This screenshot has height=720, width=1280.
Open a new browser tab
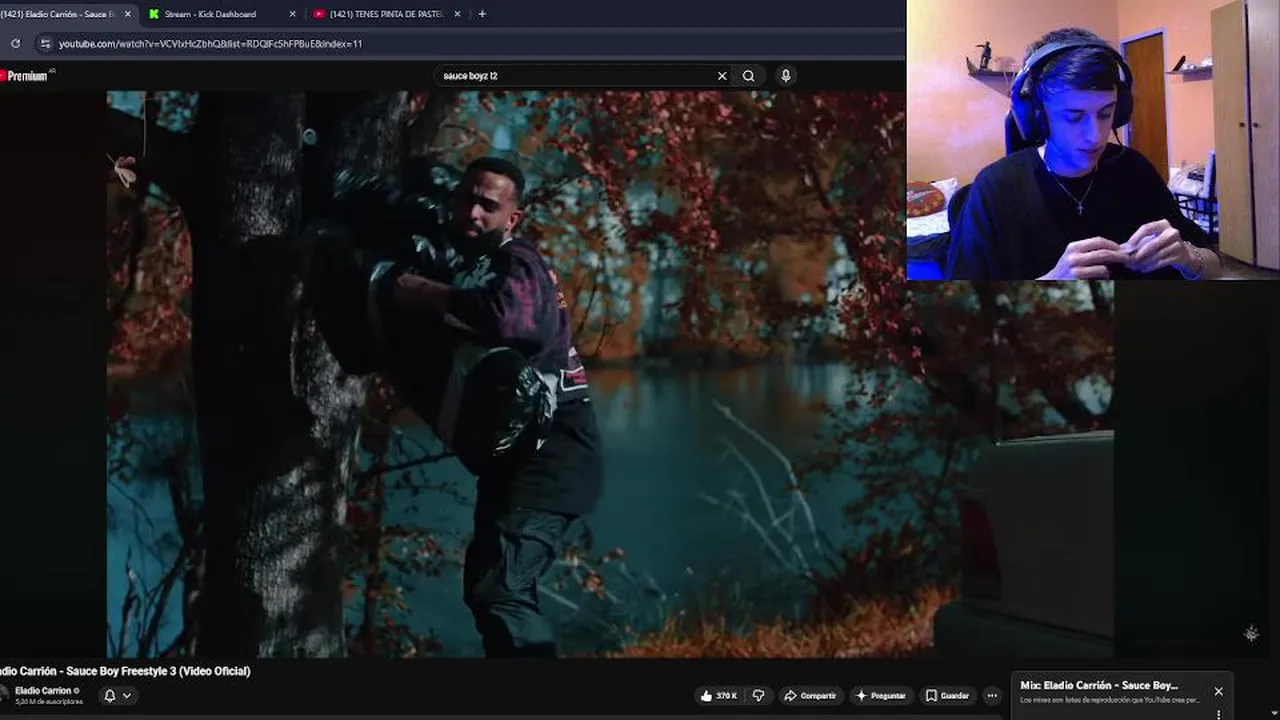(482, 14)
